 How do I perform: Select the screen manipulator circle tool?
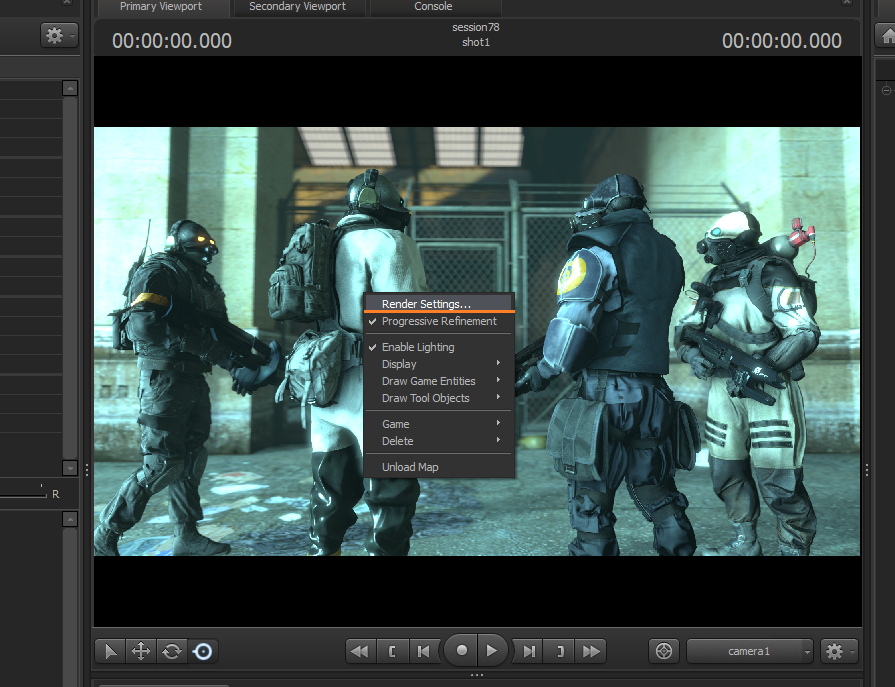(203, 651)
